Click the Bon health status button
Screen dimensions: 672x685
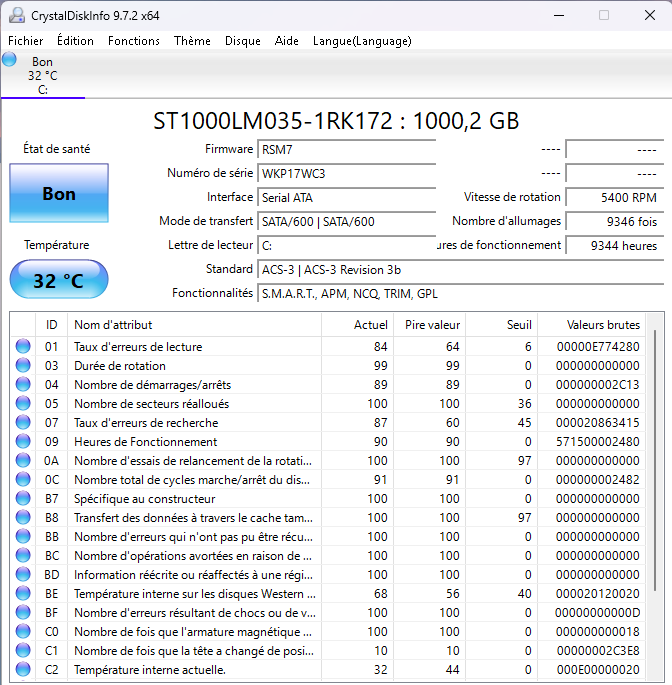(x=58, y=193)
